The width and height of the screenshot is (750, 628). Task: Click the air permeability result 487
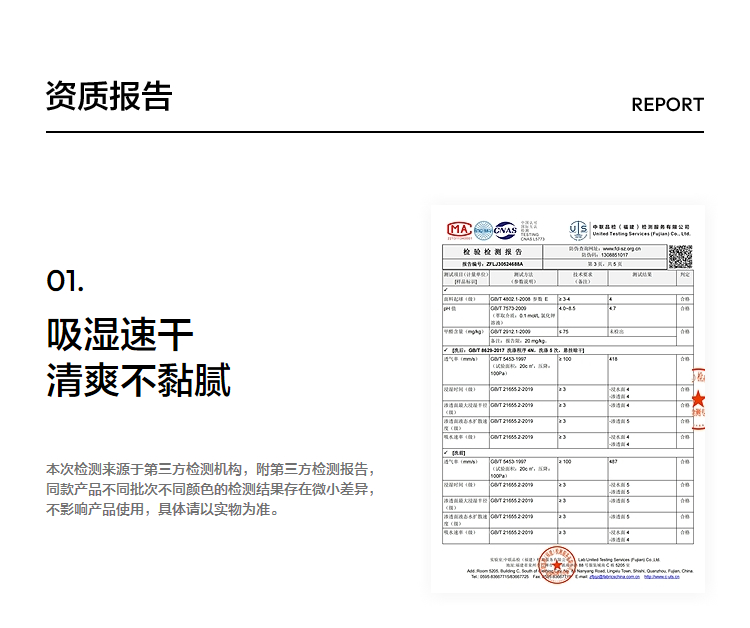(x=613, y=462)
